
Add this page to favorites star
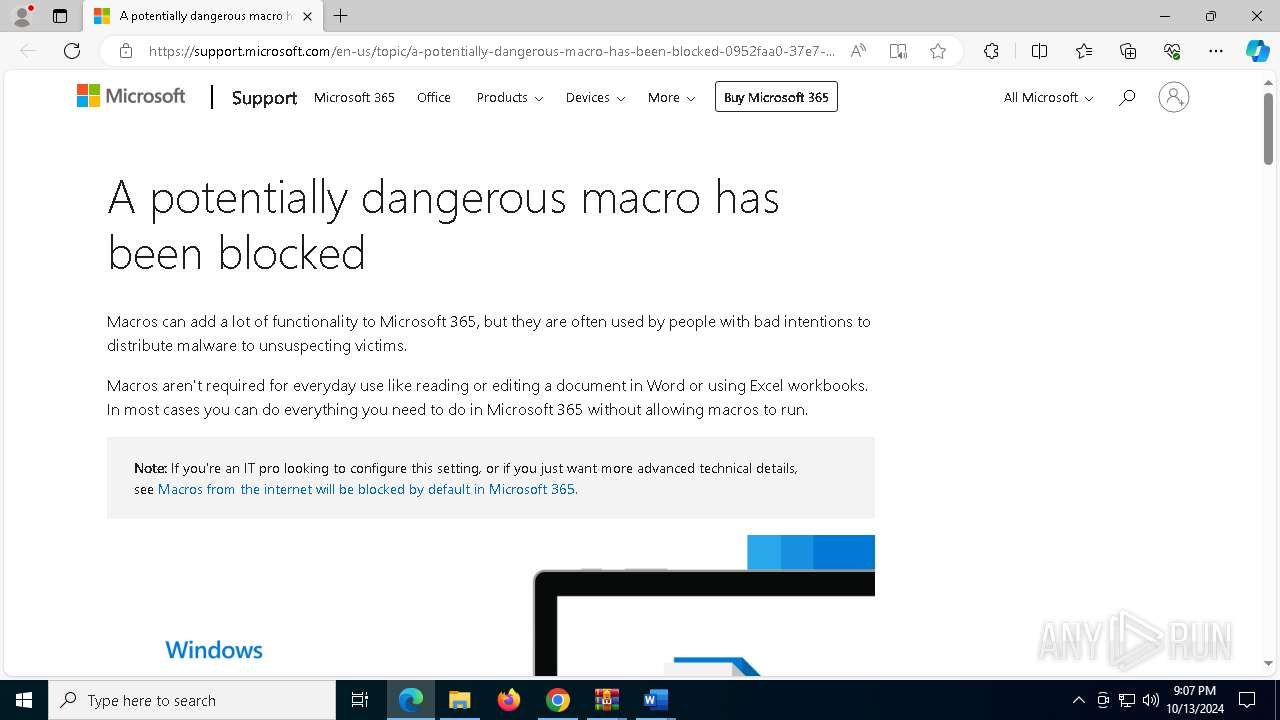937,51
